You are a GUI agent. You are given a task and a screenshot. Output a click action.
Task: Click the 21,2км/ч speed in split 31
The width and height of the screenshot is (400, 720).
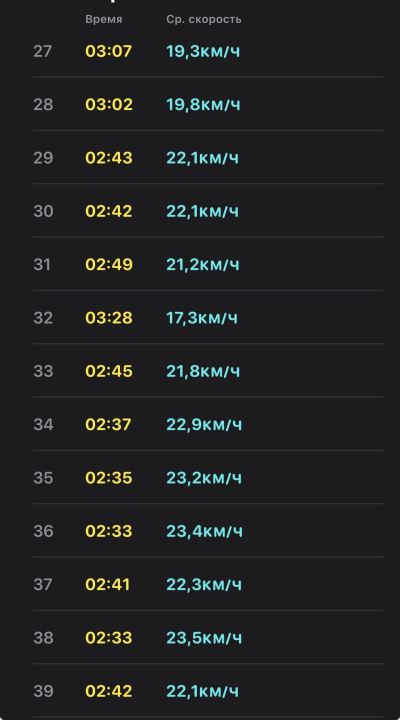(203, 264)
